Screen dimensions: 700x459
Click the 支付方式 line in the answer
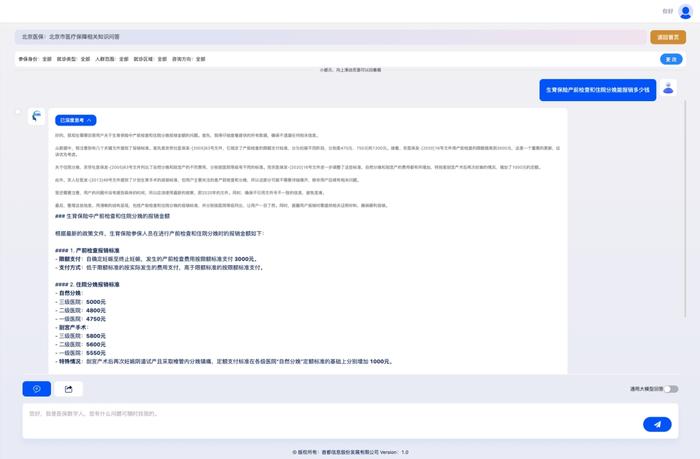(159, 267)
